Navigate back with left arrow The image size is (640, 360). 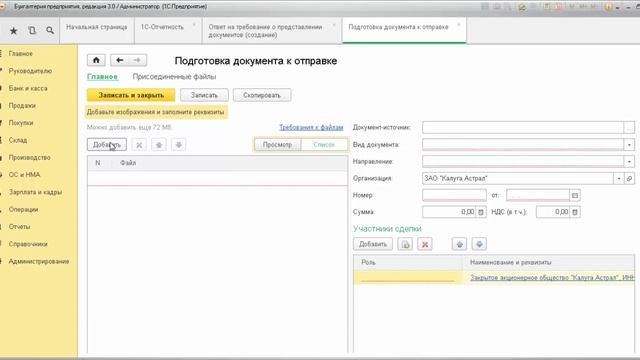(x=120, y=60)
